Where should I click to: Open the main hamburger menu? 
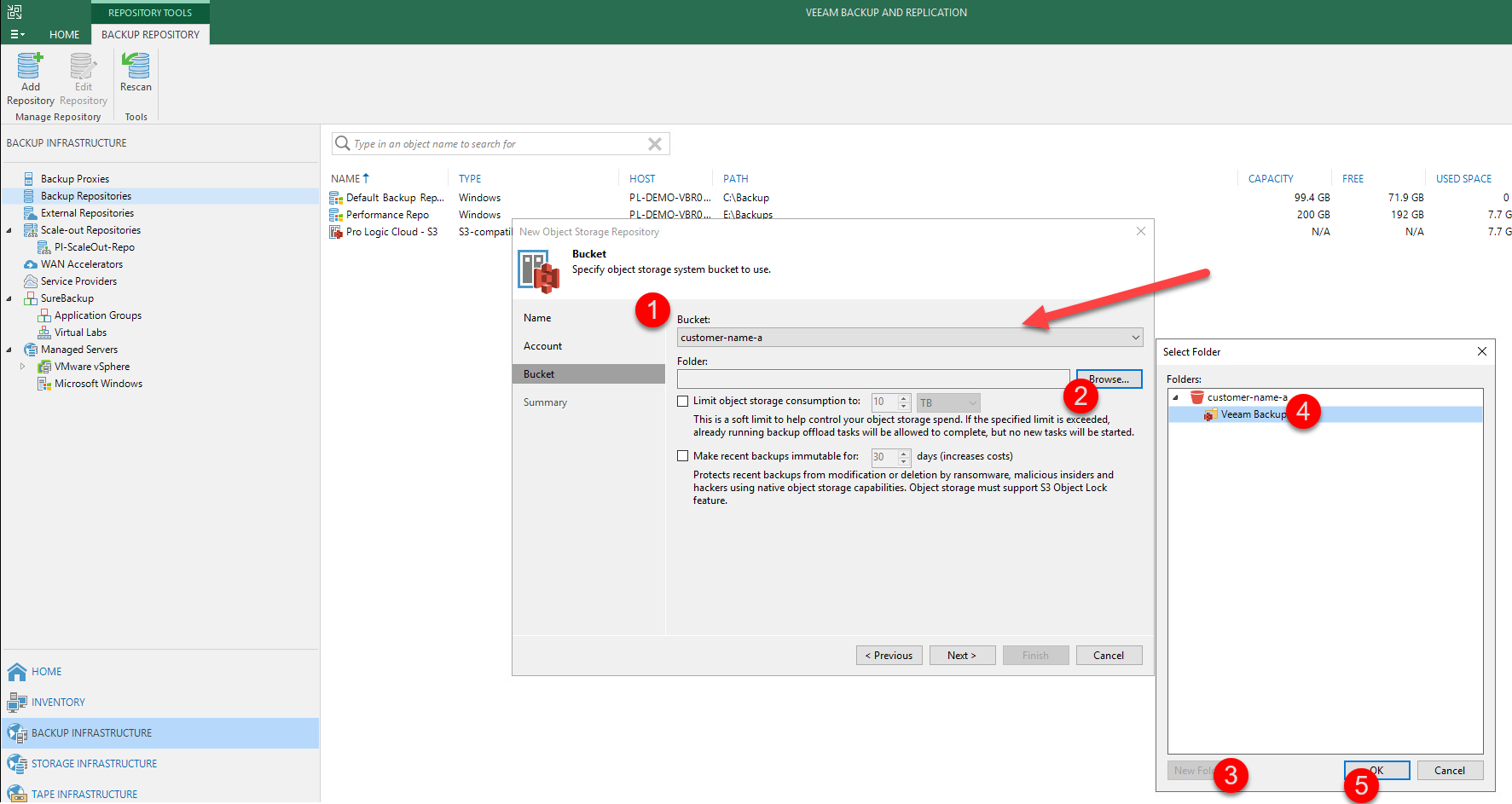click(x=17, y=35)
